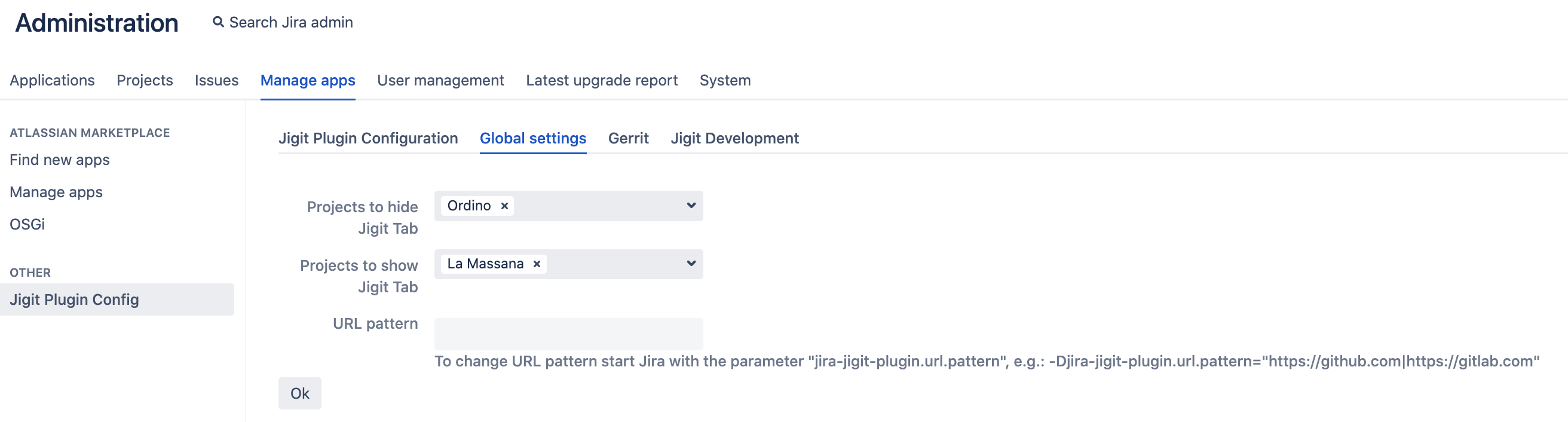This screenshot has height=422, width=1568.
Task: Select Jigit Plugin Config sidebar item
Action: [74, 300]
